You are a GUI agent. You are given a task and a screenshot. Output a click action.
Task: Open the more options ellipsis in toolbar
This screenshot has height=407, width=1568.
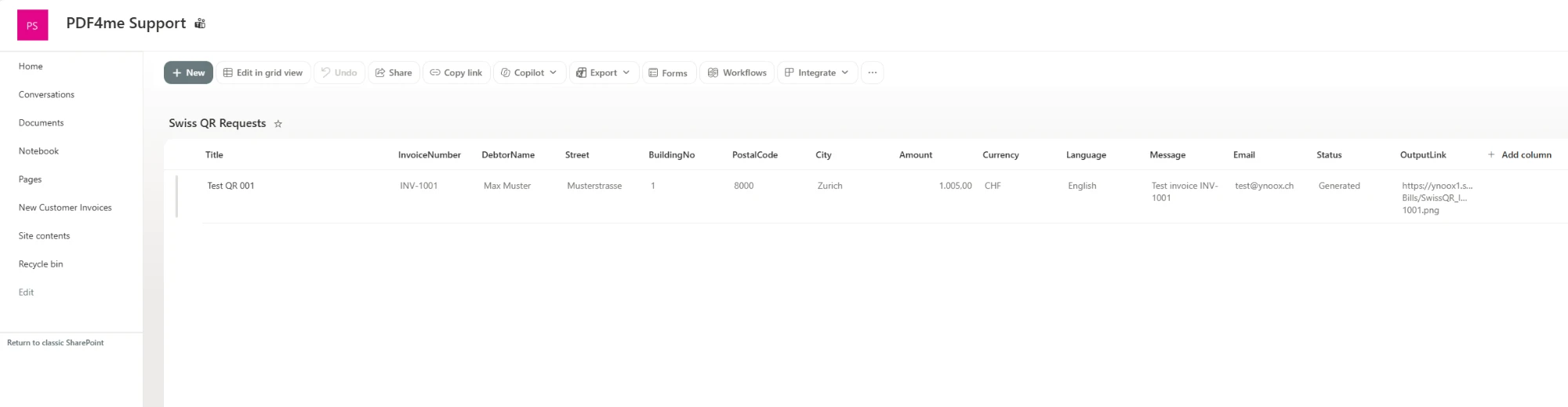coord(872,73)
